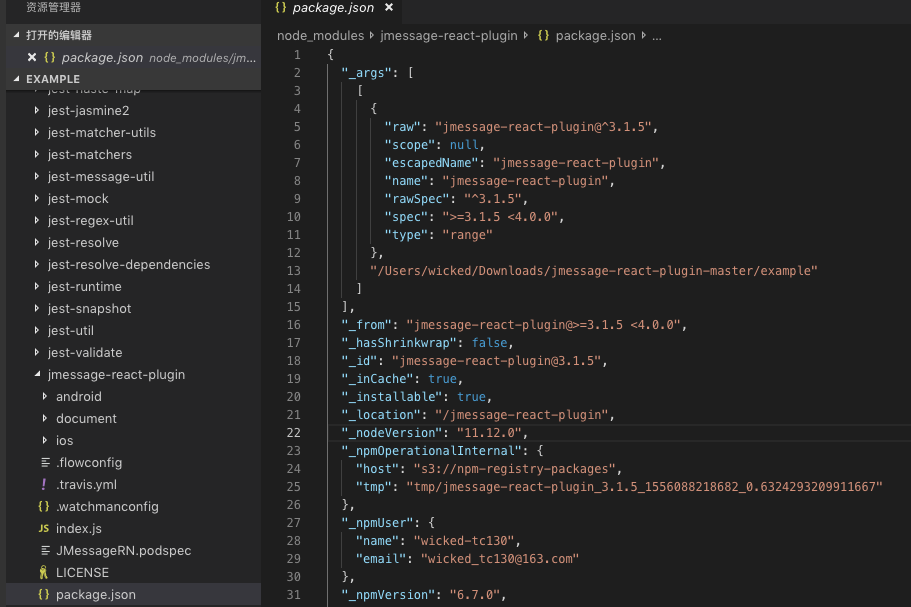911x607 pixels.
Task: Expand the android subfolder
Action: pyautogui.click(x=45, y=396)
